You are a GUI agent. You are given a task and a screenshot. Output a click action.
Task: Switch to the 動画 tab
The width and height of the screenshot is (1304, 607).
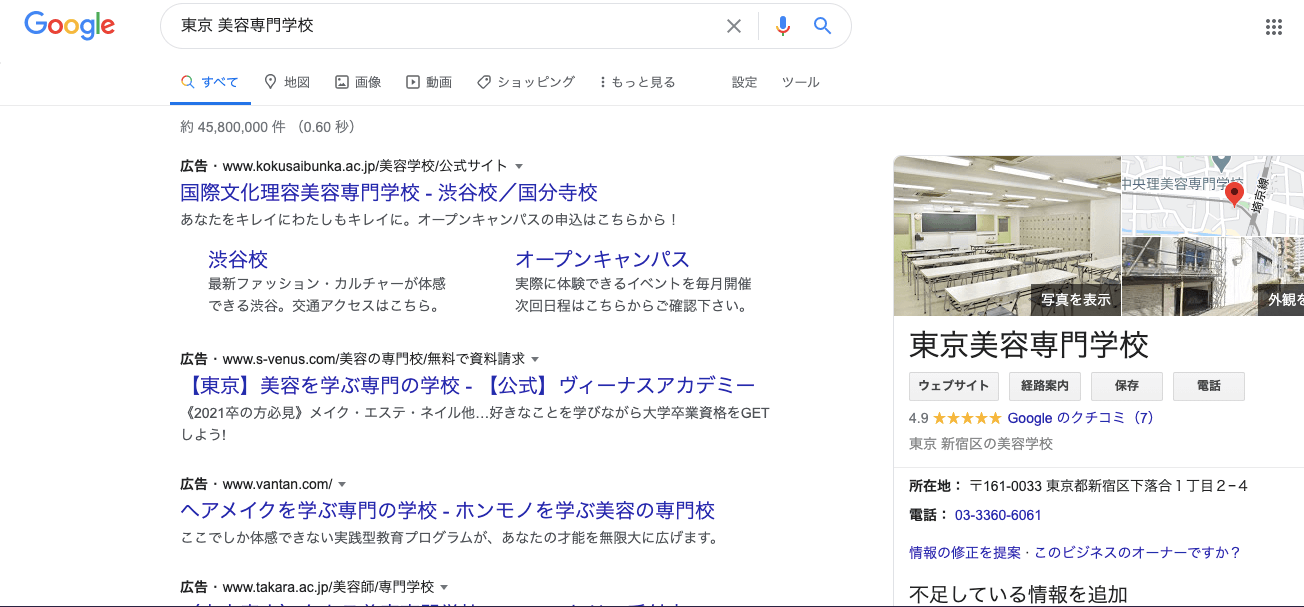[429, 82]
